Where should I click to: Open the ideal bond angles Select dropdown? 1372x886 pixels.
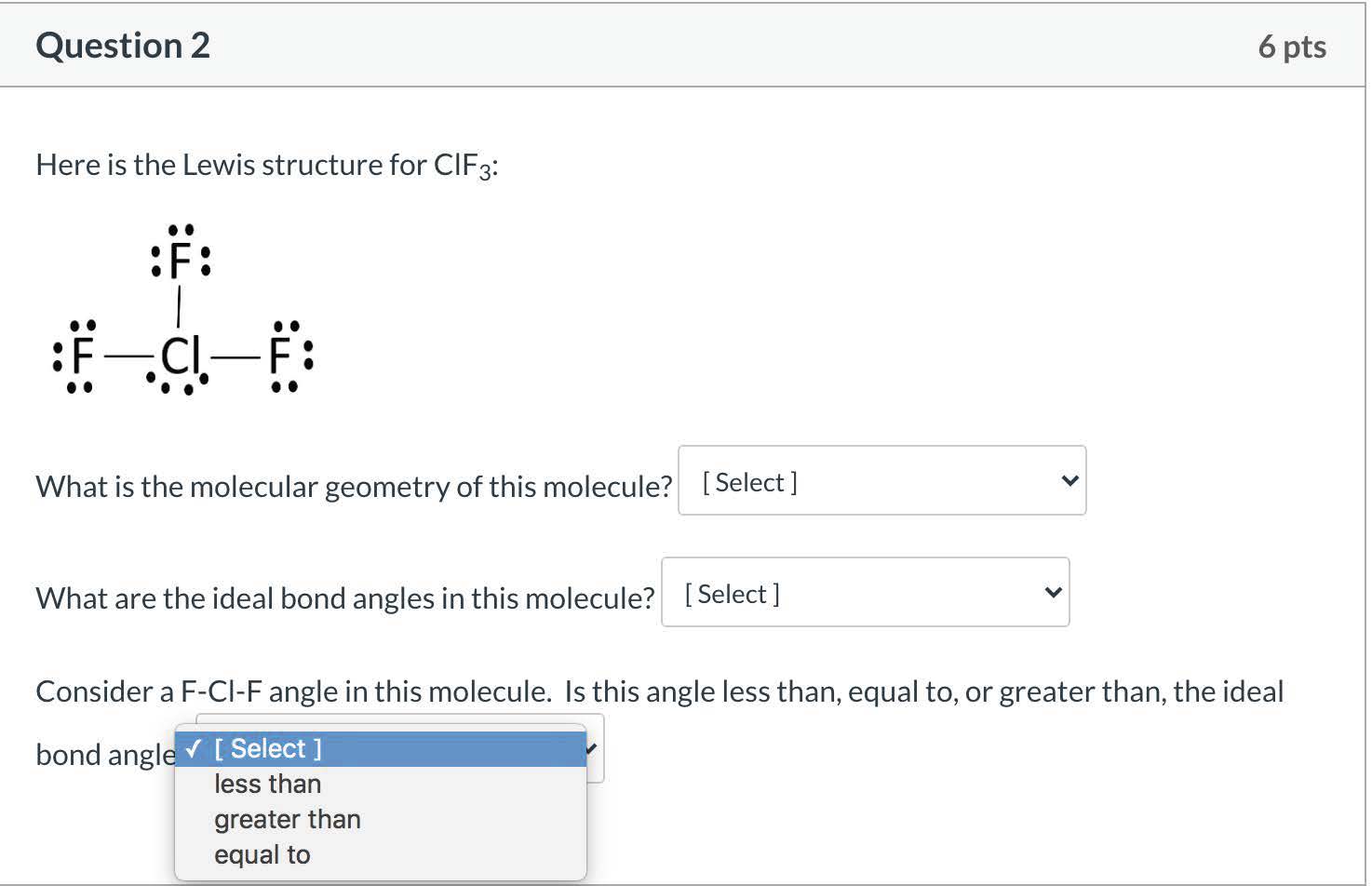coord(864,593)
